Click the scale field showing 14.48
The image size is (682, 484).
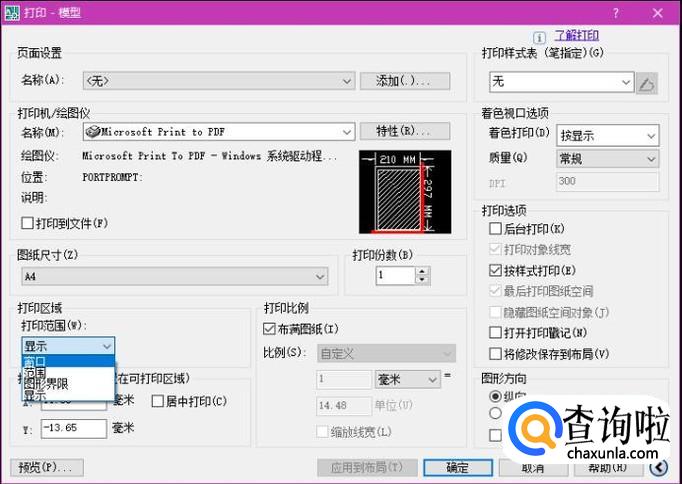344,406
